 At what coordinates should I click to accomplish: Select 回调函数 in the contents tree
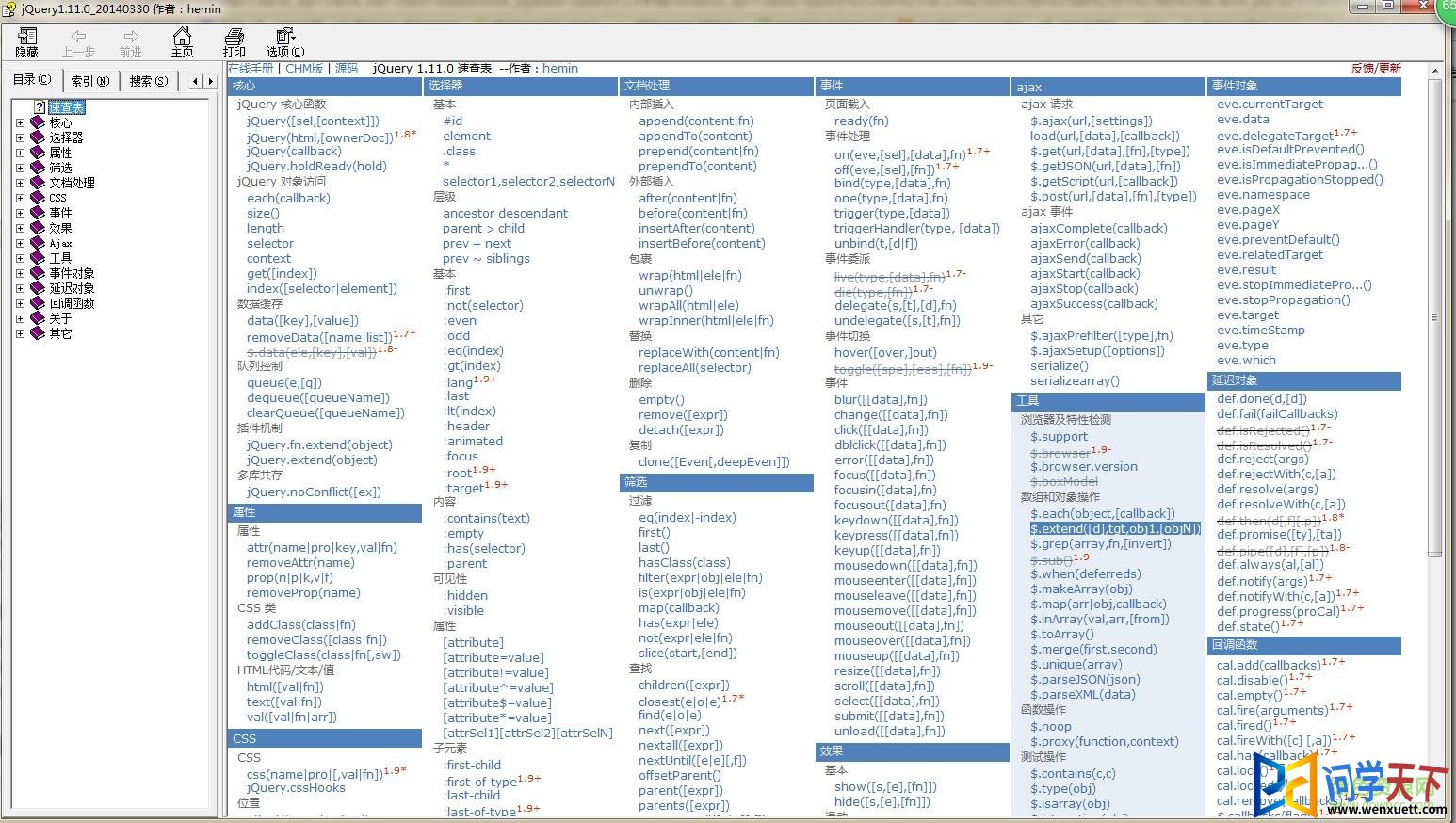pyautogui.click(x=72, y=303)
